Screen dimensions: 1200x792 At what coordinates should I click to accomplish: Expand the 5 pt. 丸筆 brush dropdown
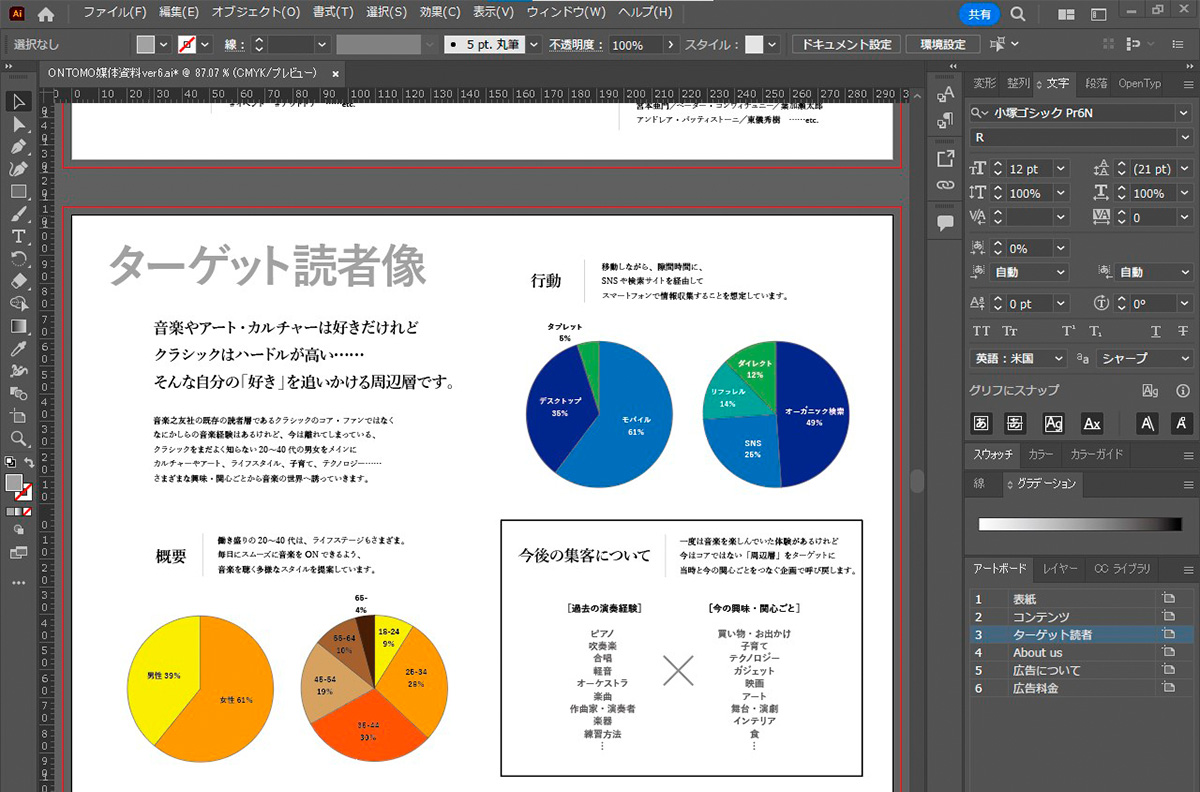point(533,45)
